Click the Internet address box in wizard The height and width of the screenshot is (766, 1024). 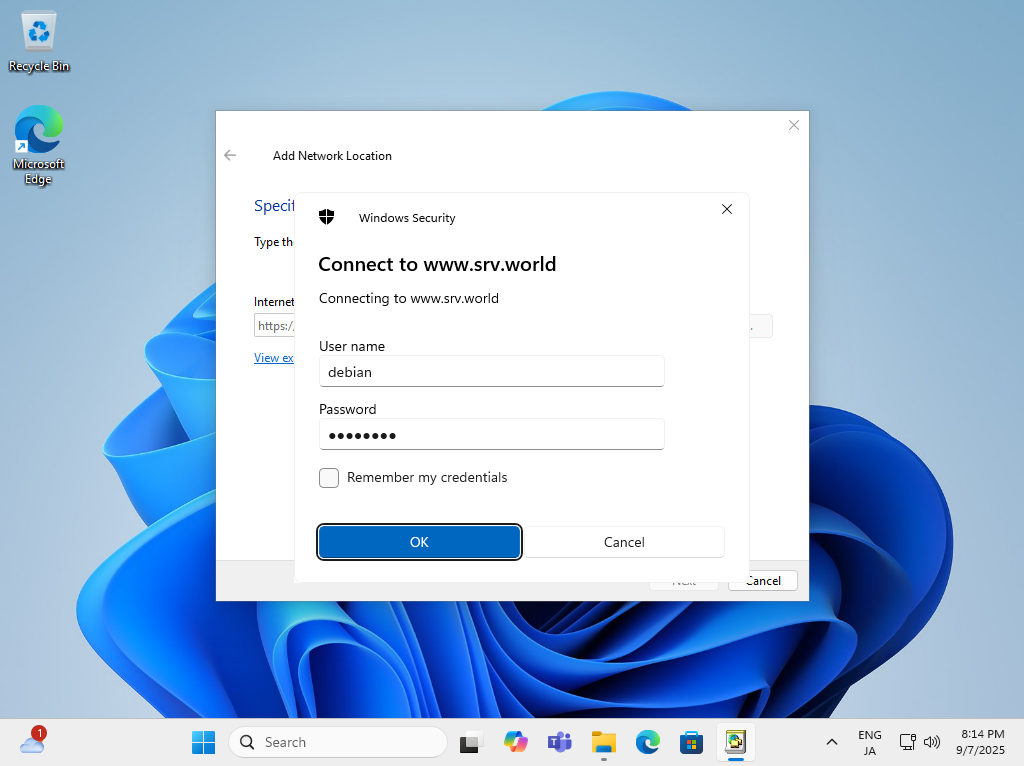pos(274,326)
